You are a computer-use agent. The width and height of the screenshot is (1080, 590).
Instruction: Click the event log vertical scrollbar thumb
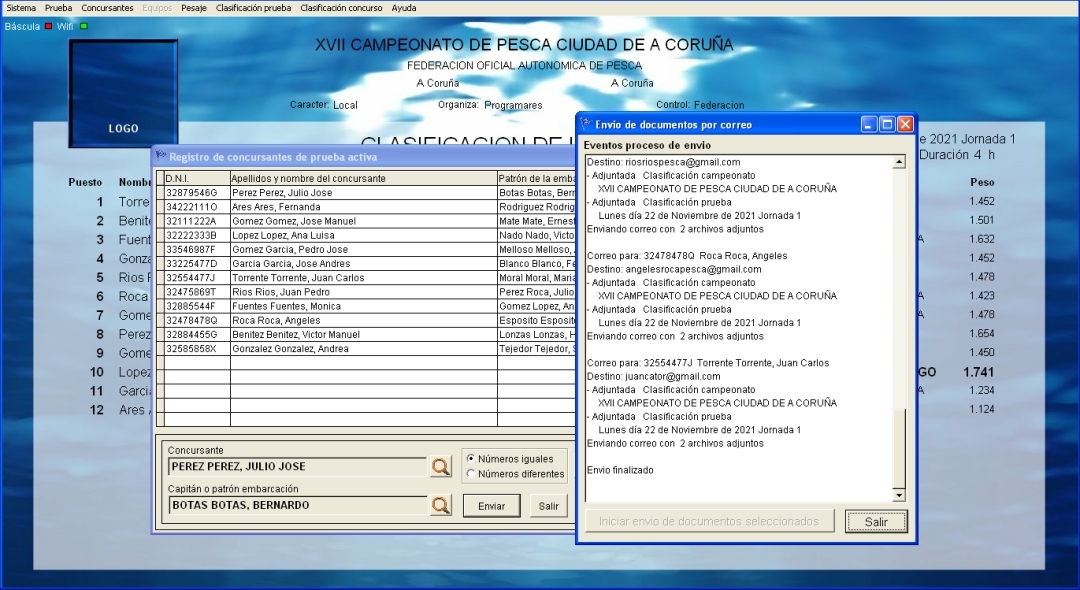click(898, 446)
